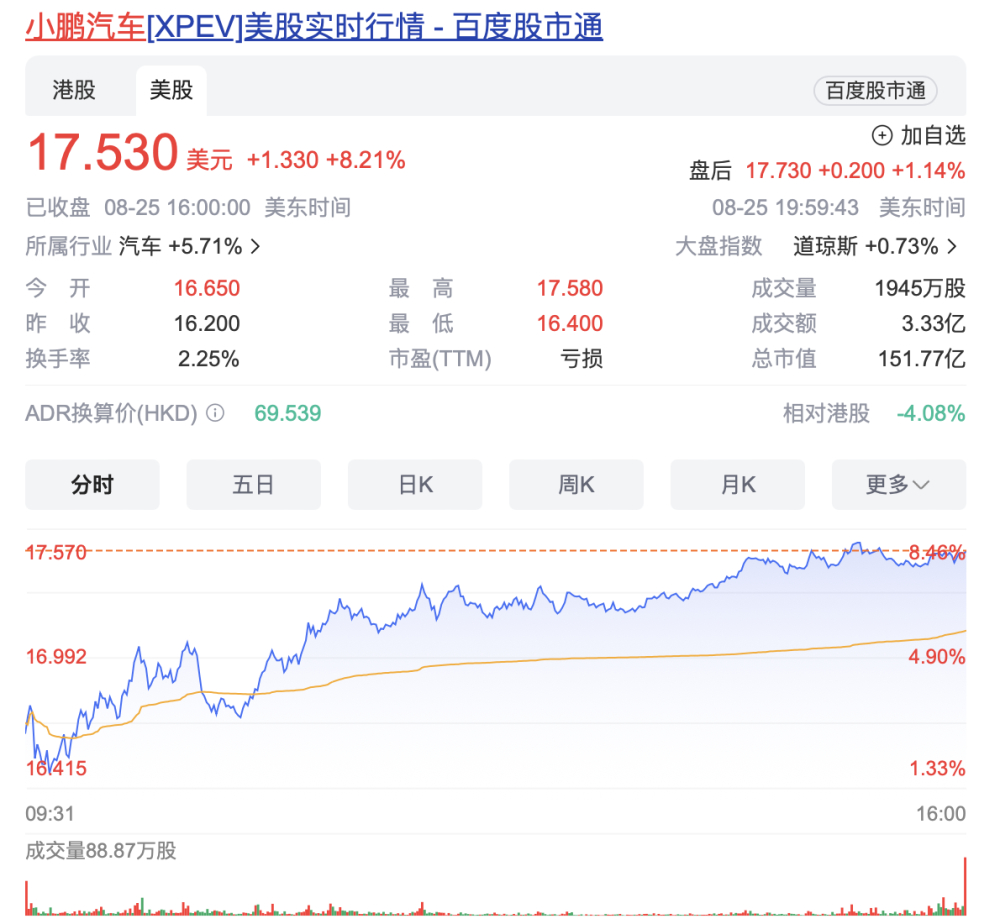Expand the 汽车 industry chevron arrow

click(256, 246)
